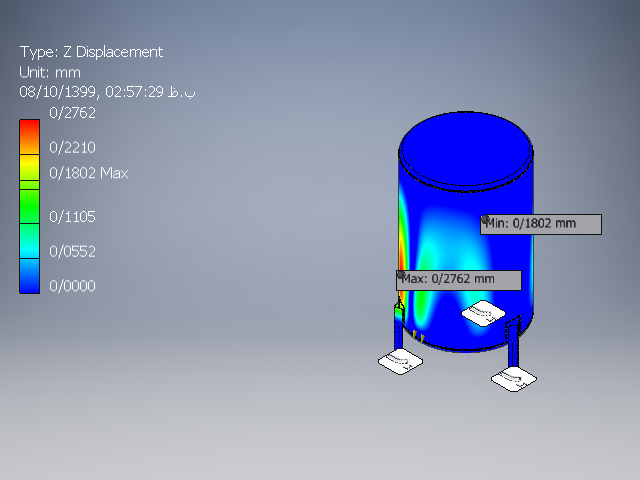Viewport: 640px width, 480px height.
Task: Click the Max probe marker dot
Action: click(x=401, y=275)
